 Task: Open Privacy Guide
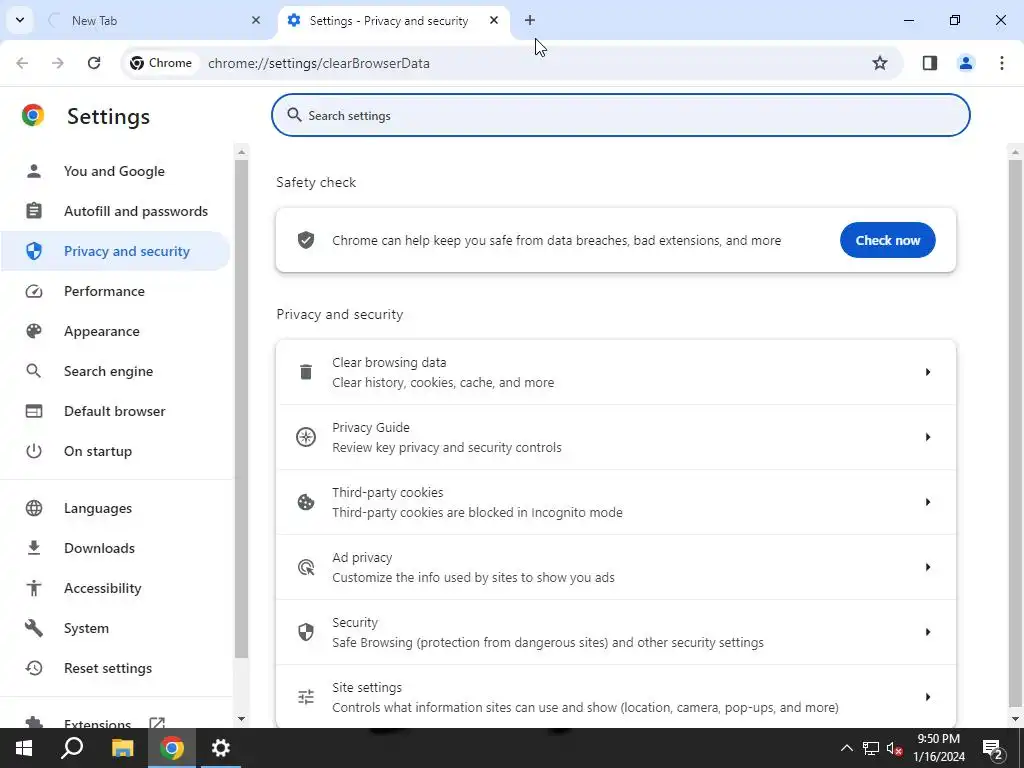coord(616,437)
